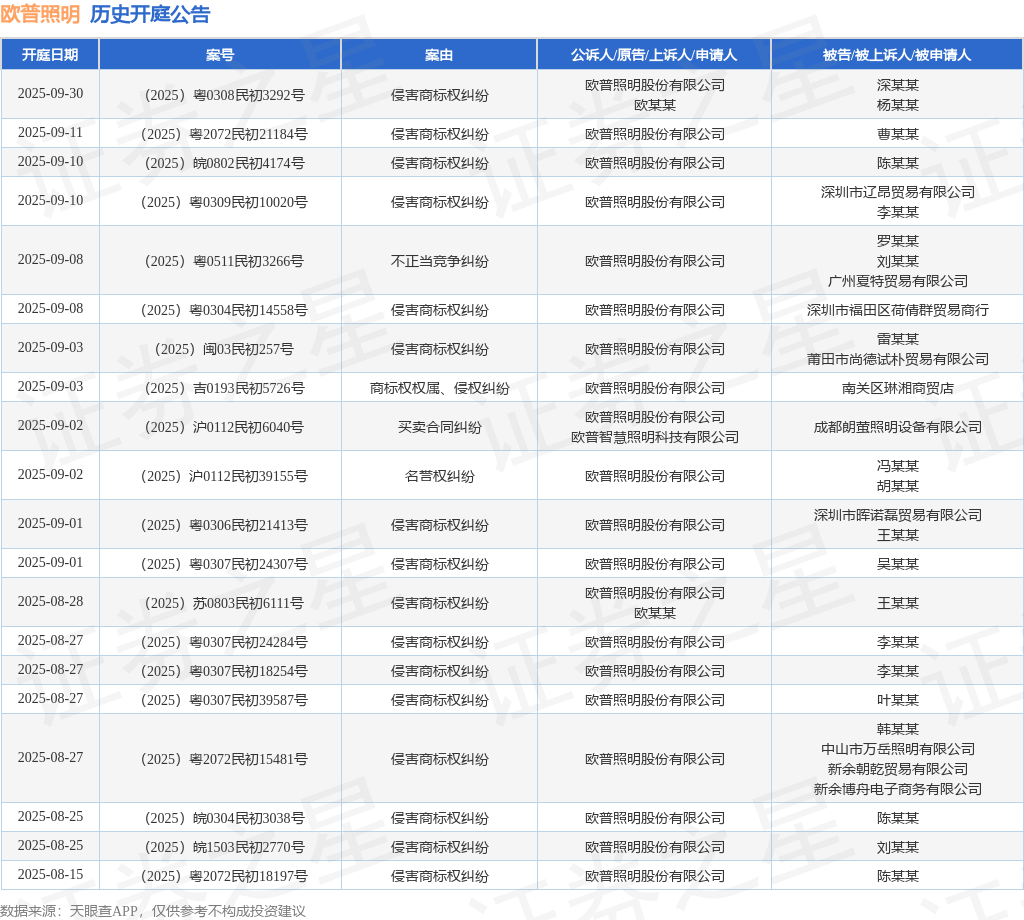Click the 欧普照明 title text

[40, 14]
